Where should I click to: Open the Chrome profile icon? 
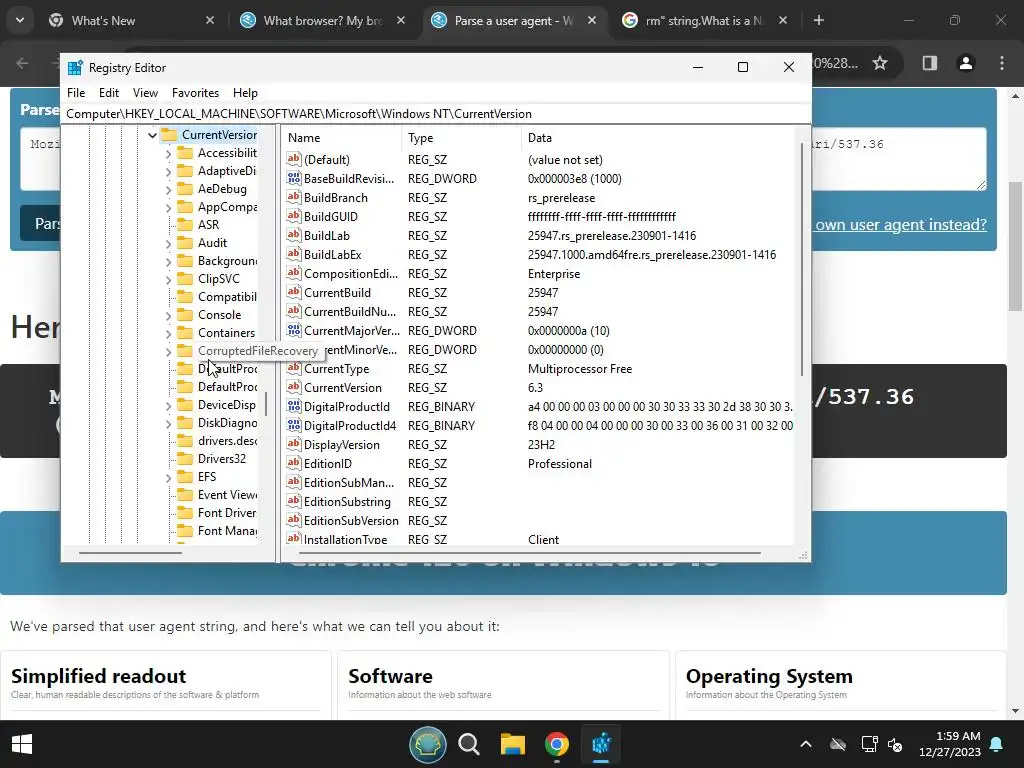(x=965, y=63)
